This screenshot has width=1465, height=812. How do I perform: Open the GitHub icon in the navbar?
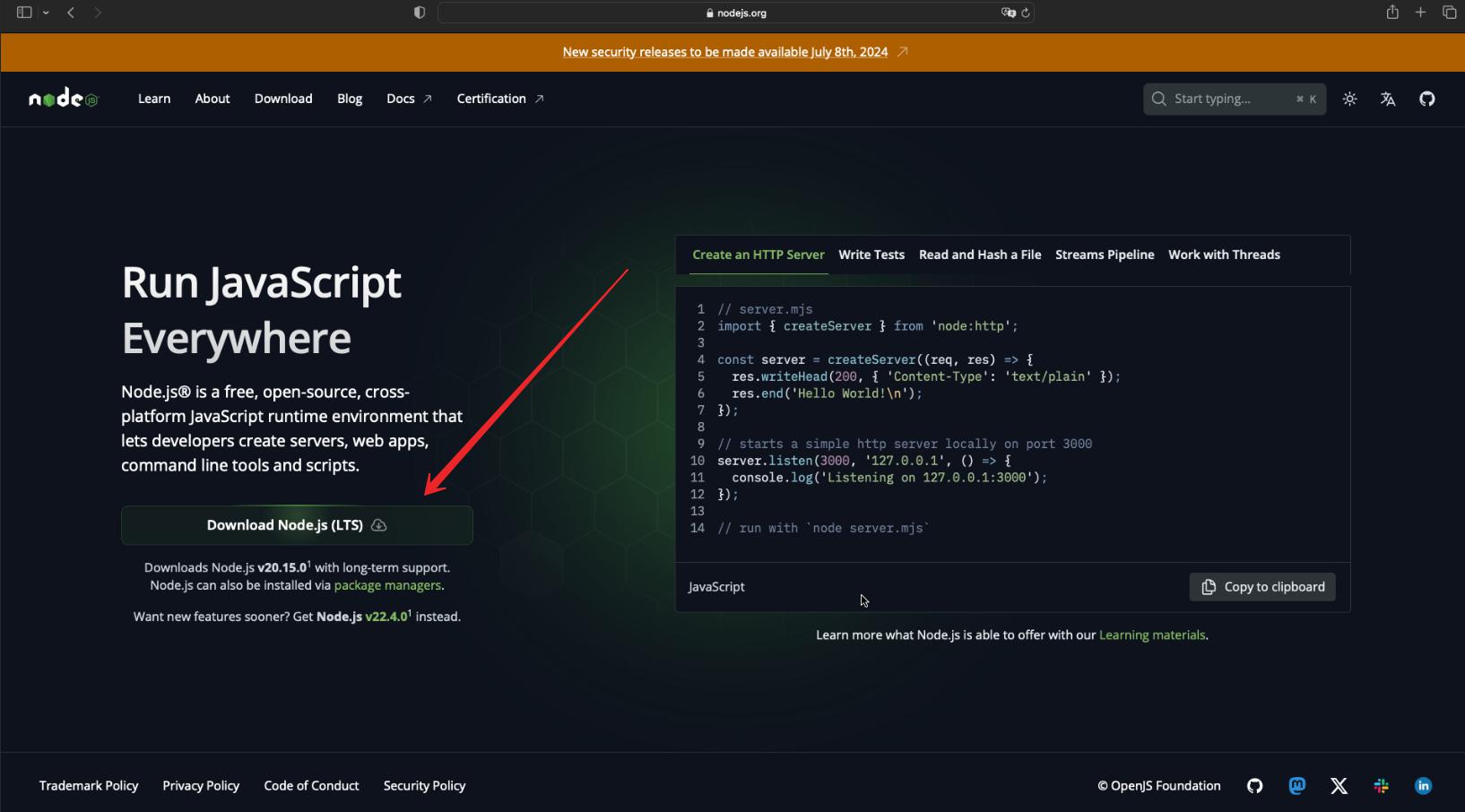pos(1426,99)
